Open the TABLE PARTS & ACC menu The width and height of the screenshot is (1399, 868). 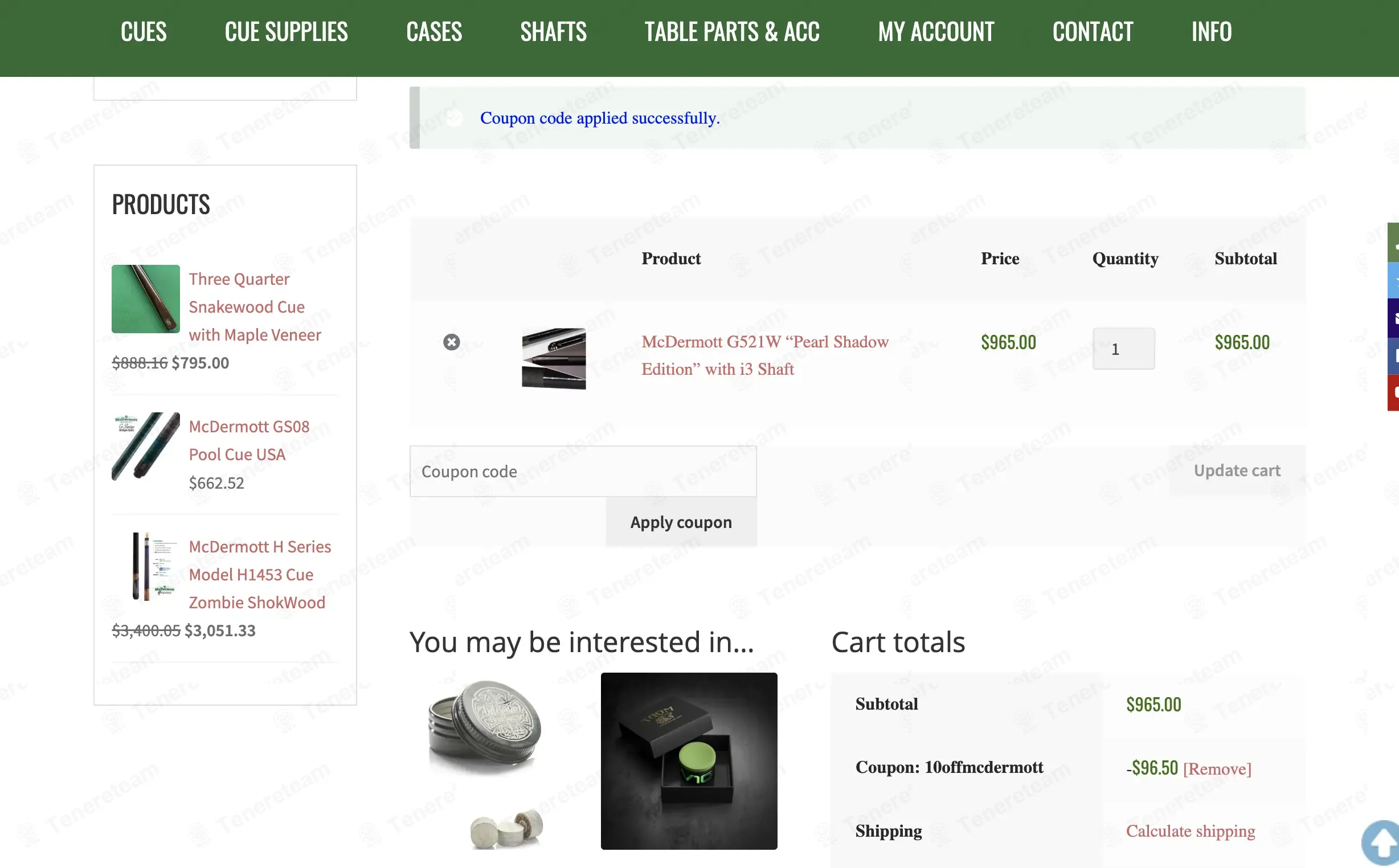point(732,32)
